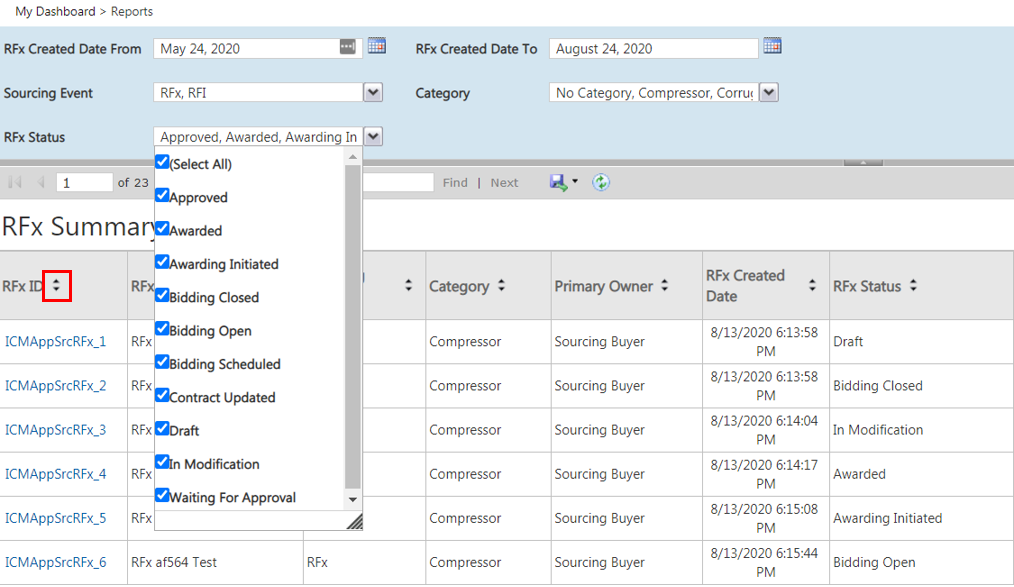Image resolution: width=1014 pixels, height=587 pixels.
Task: Toggle the Bidding Open checkbox
Action: pyautogui.click(x=162, y=329)
